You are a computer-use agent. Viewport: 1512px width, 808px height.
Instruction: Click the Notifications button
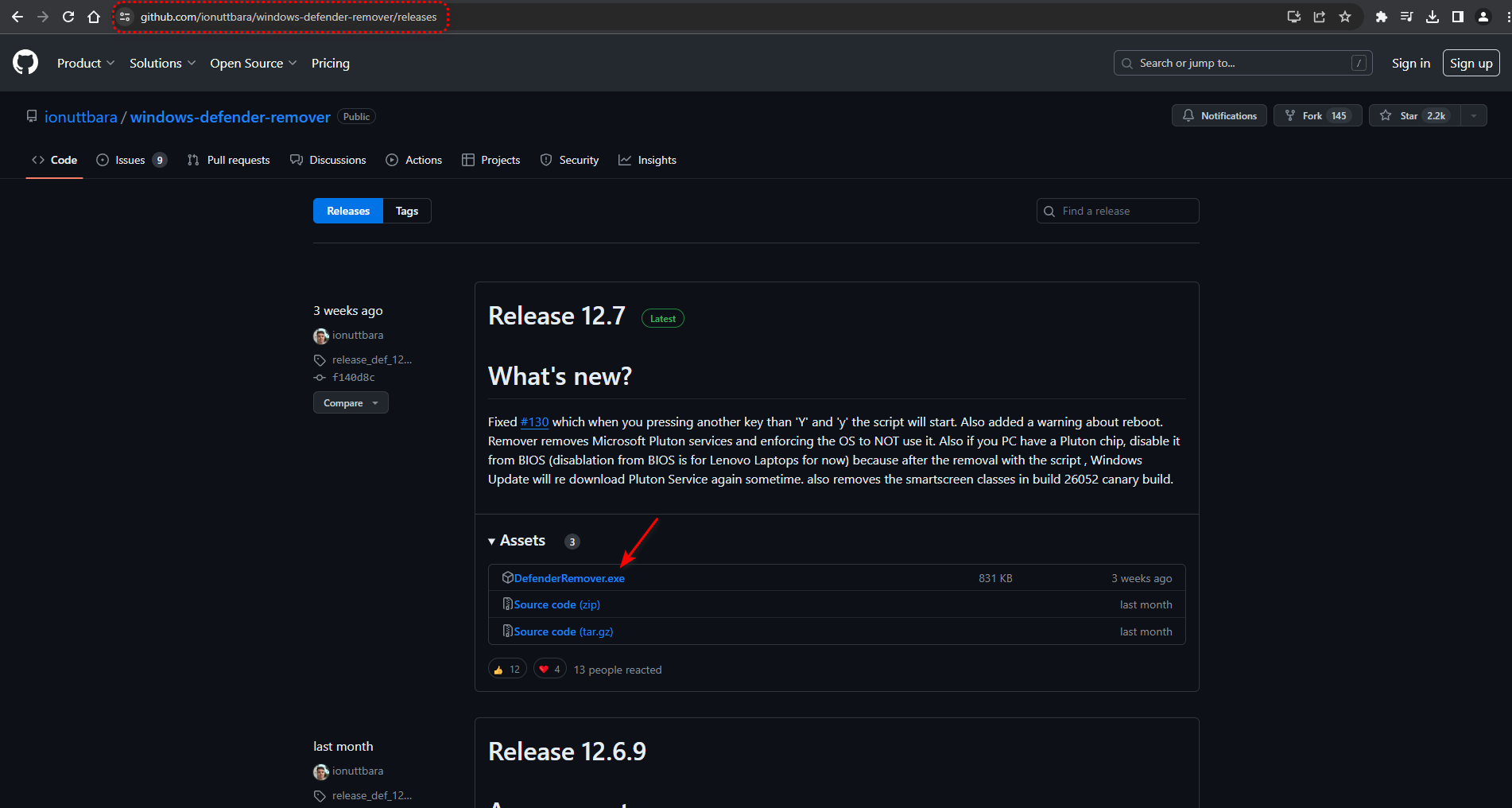1219,115
